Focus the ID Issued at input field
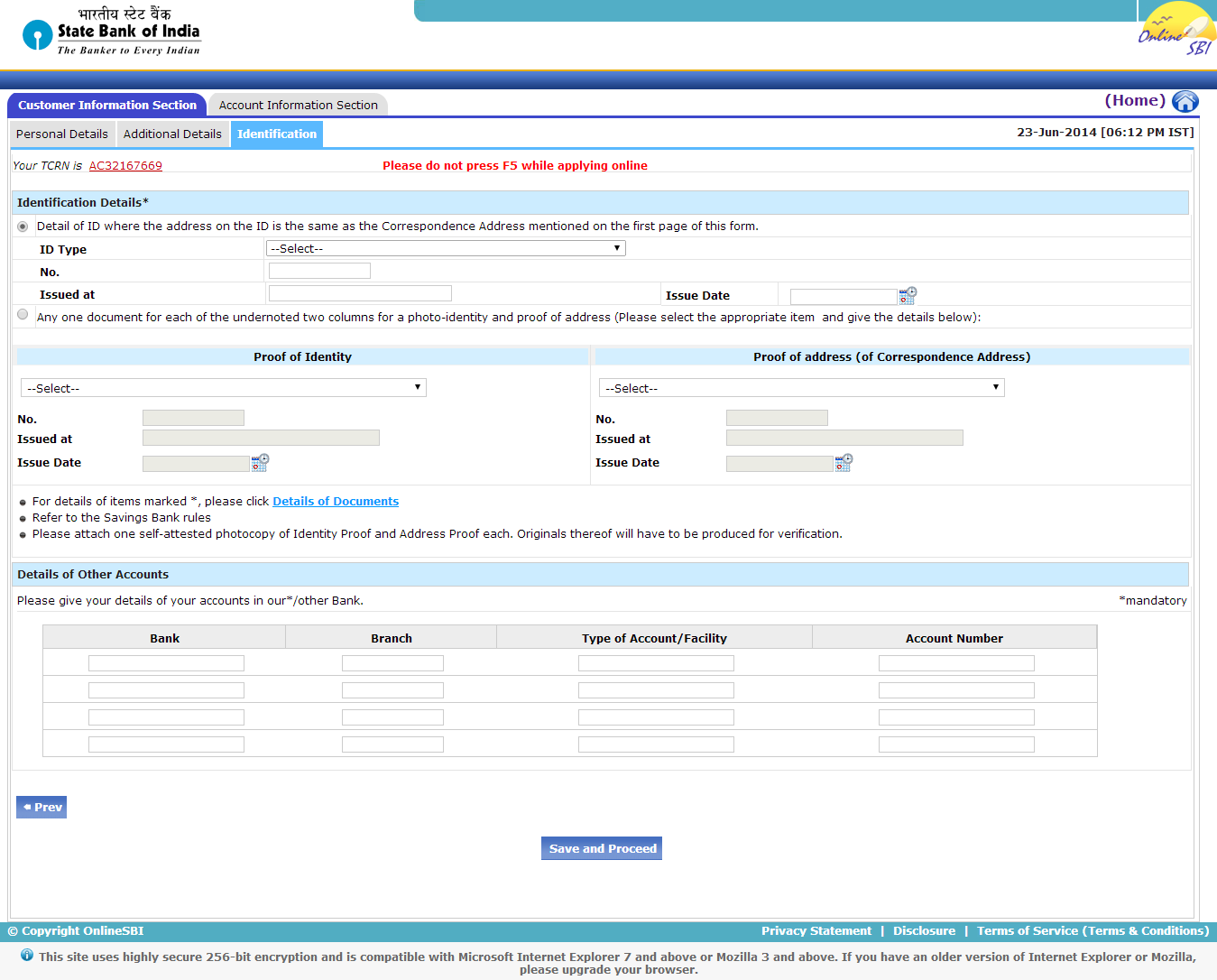1217x980 pixels. pyautogui.click(x=360, y=293)
